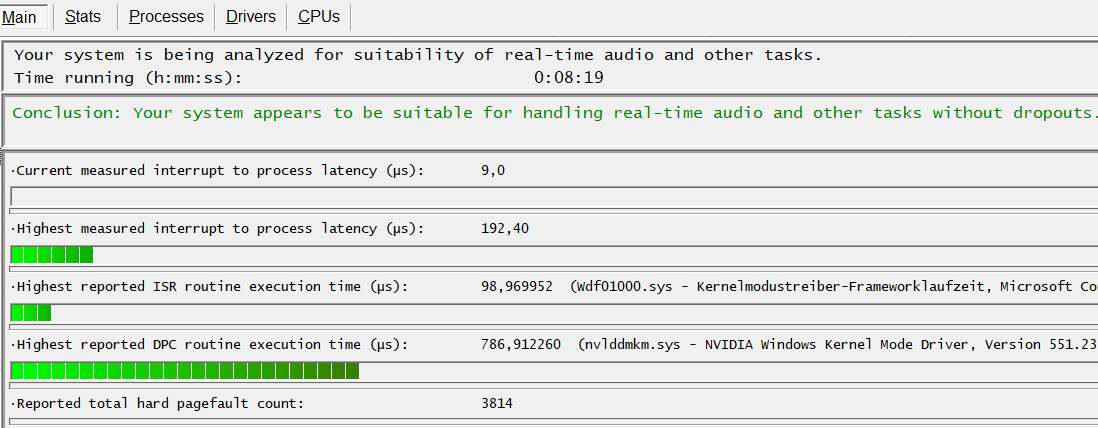The width and height of the screenshot is (1098, 428).
Task: Click the short green ISR routine bar
Action: click(x=30, y=313)
